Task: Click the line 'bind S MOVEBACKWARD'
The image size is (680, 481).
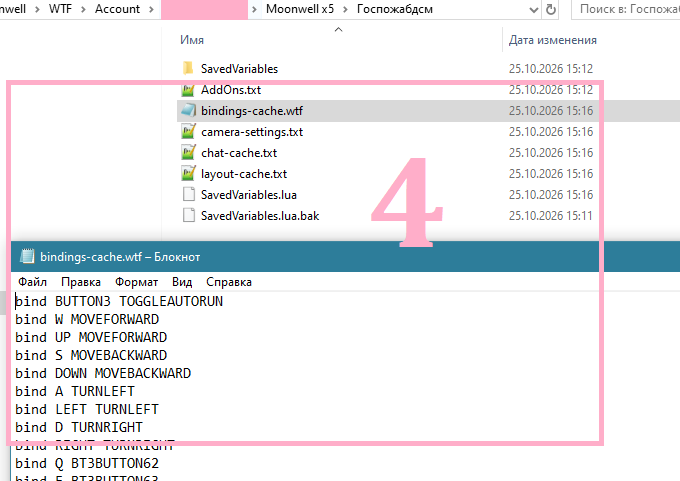Action: point(91,356)
